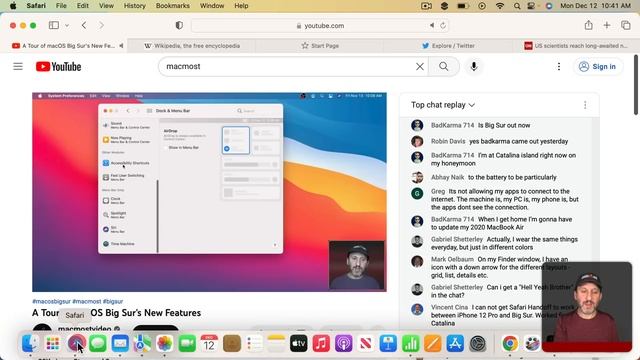This screenshot has width=640, height=360.
Task: Open YouTube settings three-dot menu
Action: click(559, 67)
